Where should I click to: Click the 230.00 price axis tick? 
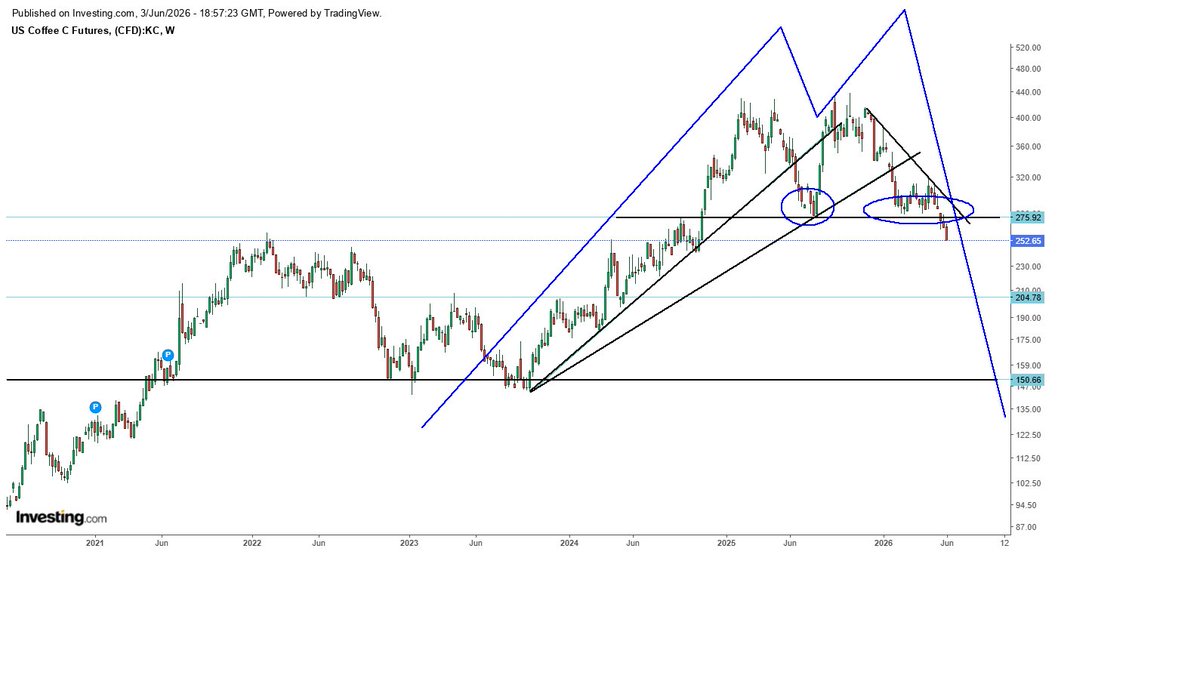click(1030, 267)
